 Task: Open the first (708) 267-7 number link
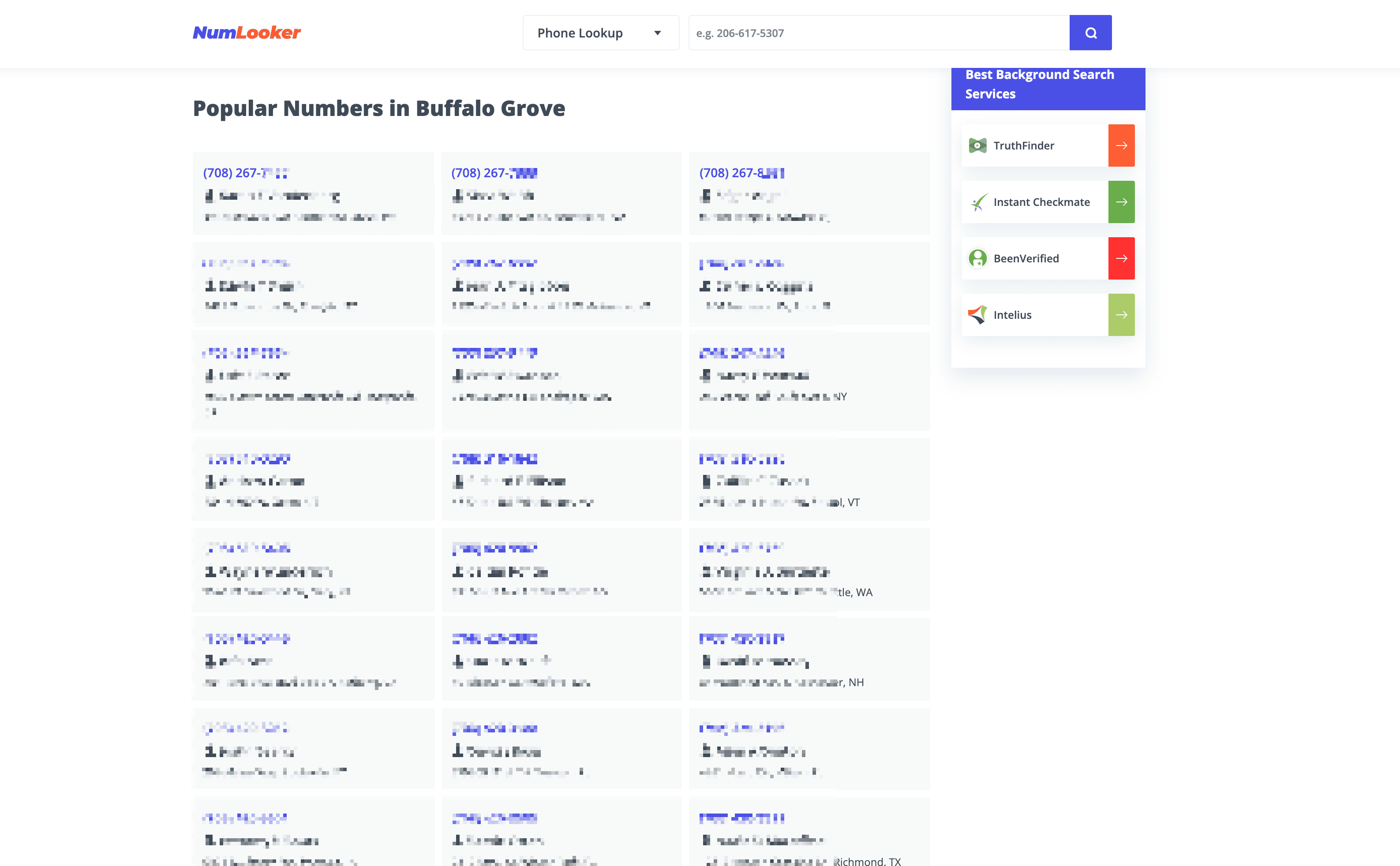point(246,173)
